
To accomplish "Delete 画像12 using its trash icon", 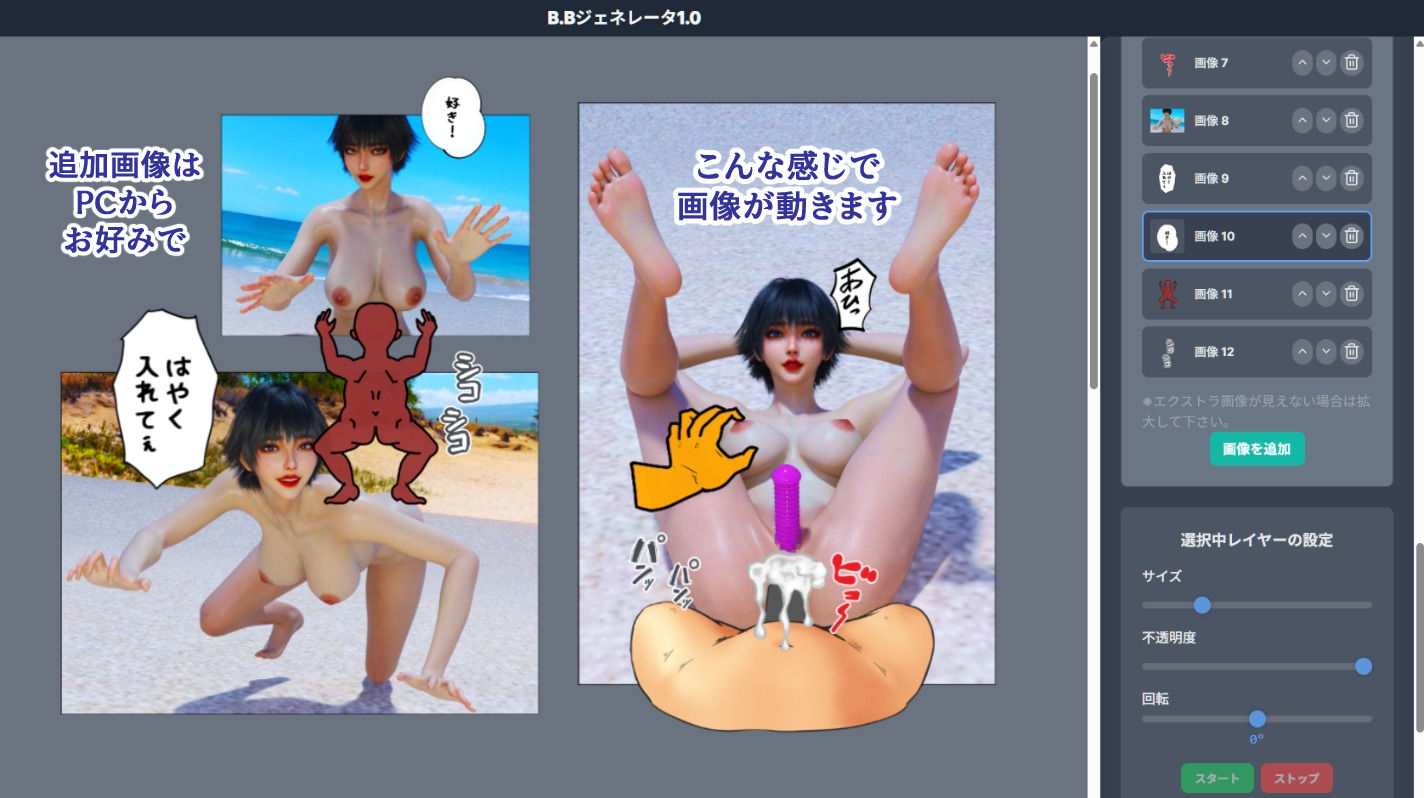I will (1351, 351).
